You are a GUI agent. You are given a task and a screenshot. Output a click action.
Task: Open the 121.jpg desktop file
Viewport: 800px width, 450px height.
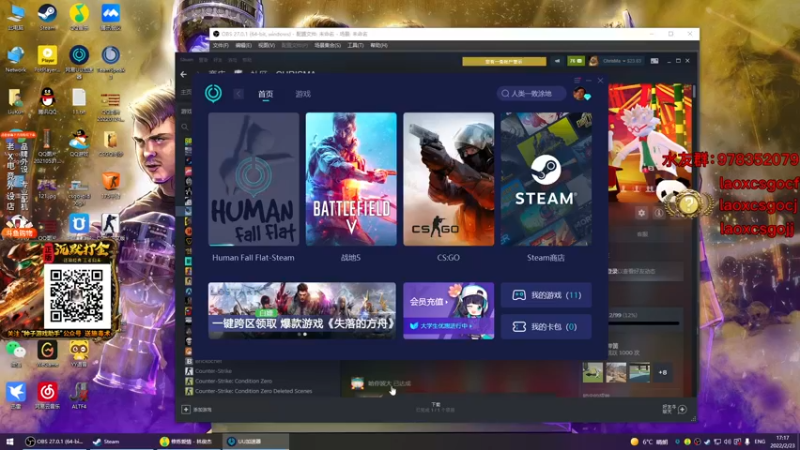pos(47,188)
